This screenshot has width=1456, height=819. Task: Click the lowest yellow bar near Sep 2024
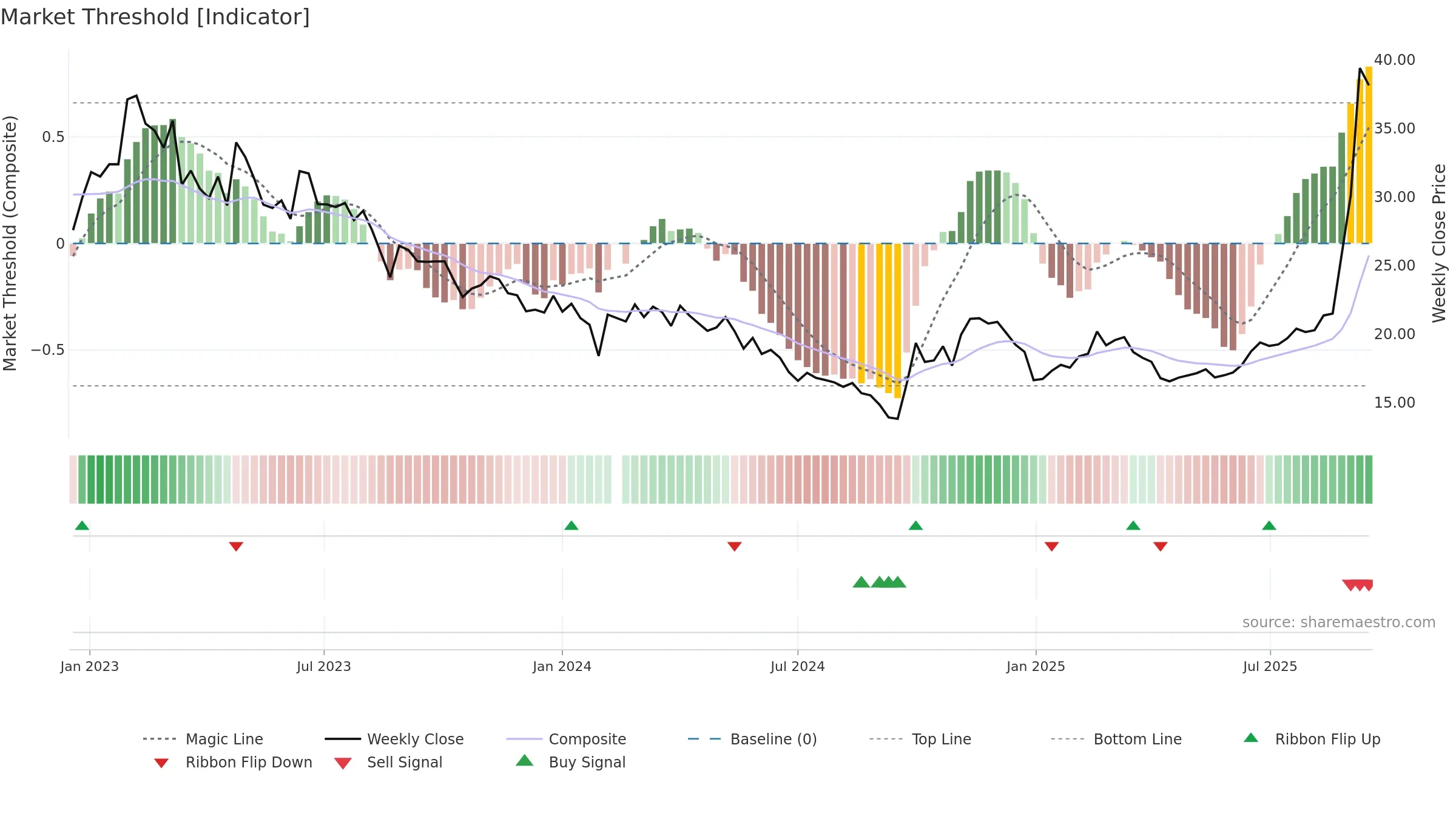click(898, 321)
